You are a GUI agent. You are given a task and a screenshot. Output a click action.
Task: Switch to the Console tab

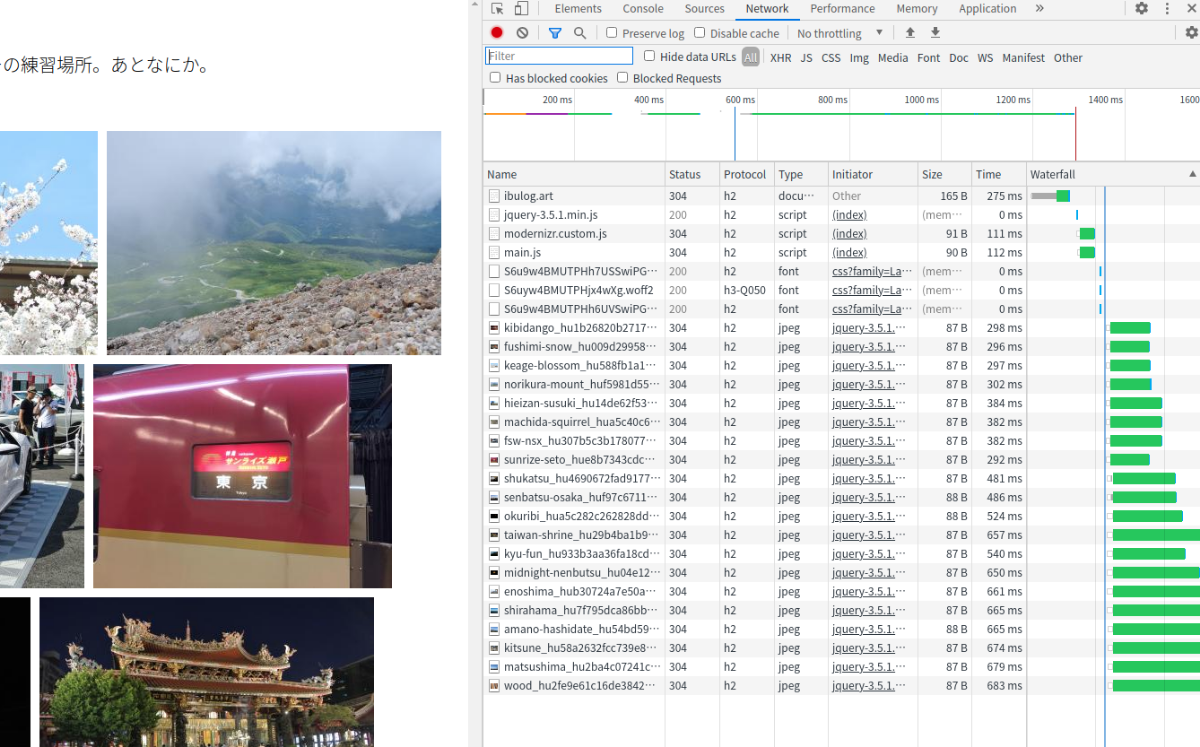pyautogui.click(x=643, y=9)
